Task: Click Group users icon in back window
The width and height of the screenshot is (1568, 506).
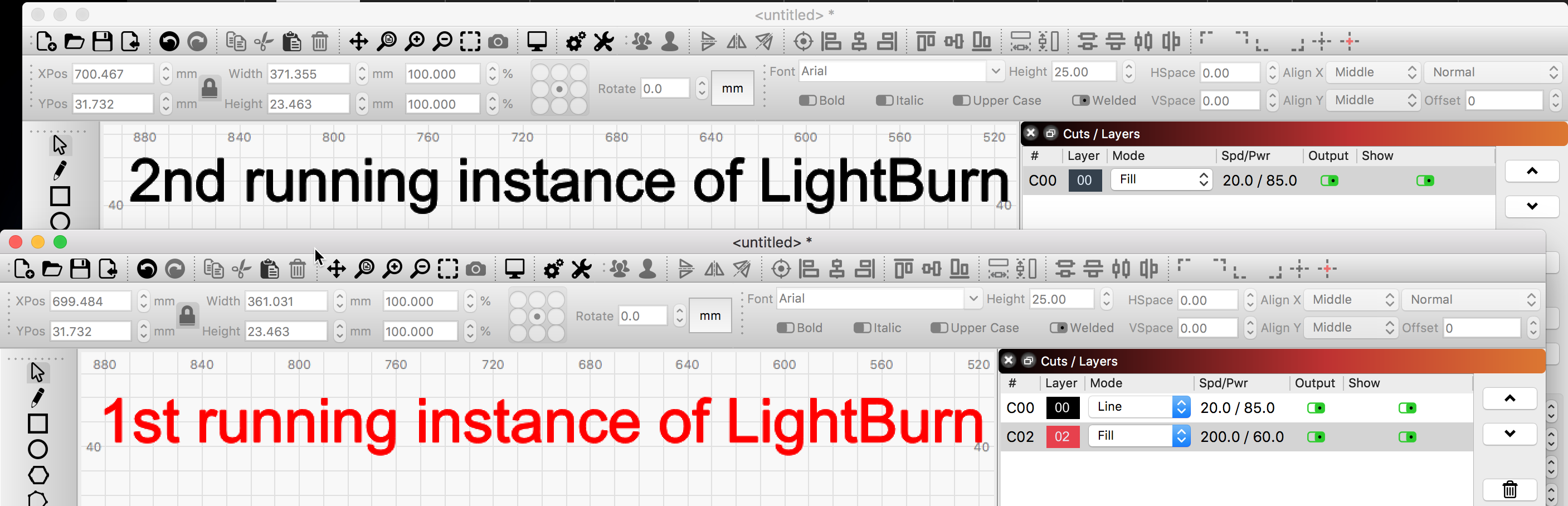Action: tap(641, 41)
